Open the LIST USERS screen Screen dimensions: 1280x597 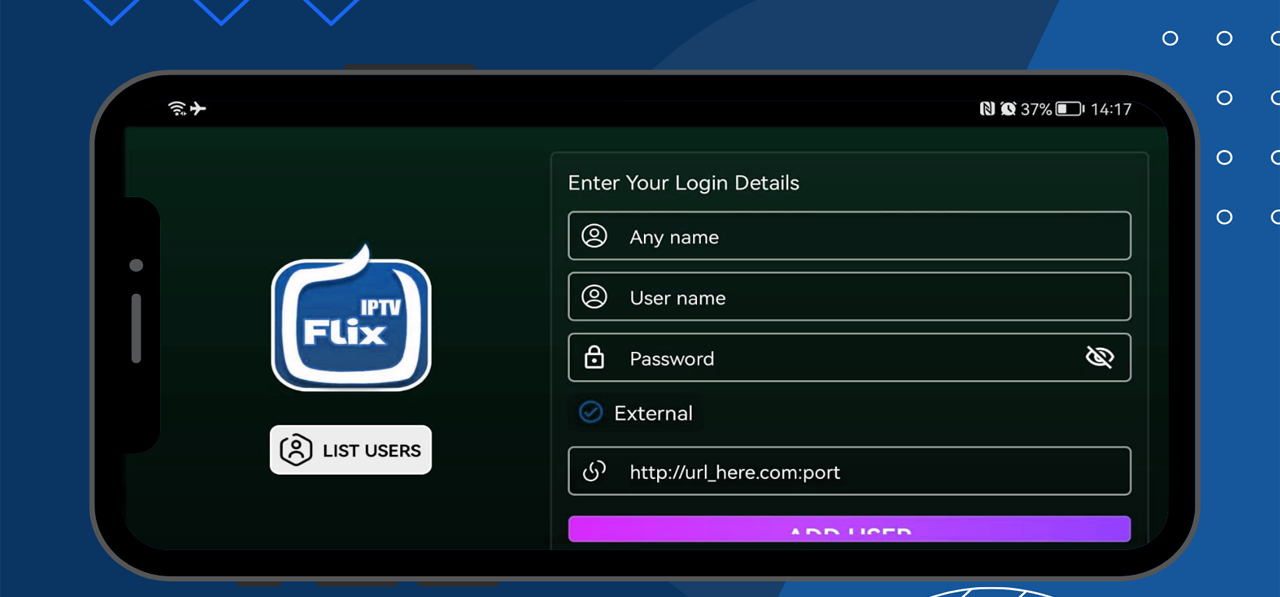click(350, 450)
